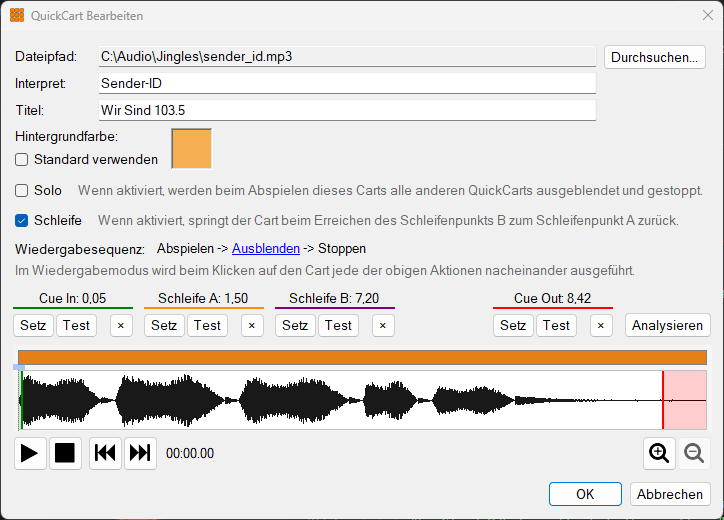The image size is (724, 520).
Task: Start playback with the play button
Action: pos(30,453)
